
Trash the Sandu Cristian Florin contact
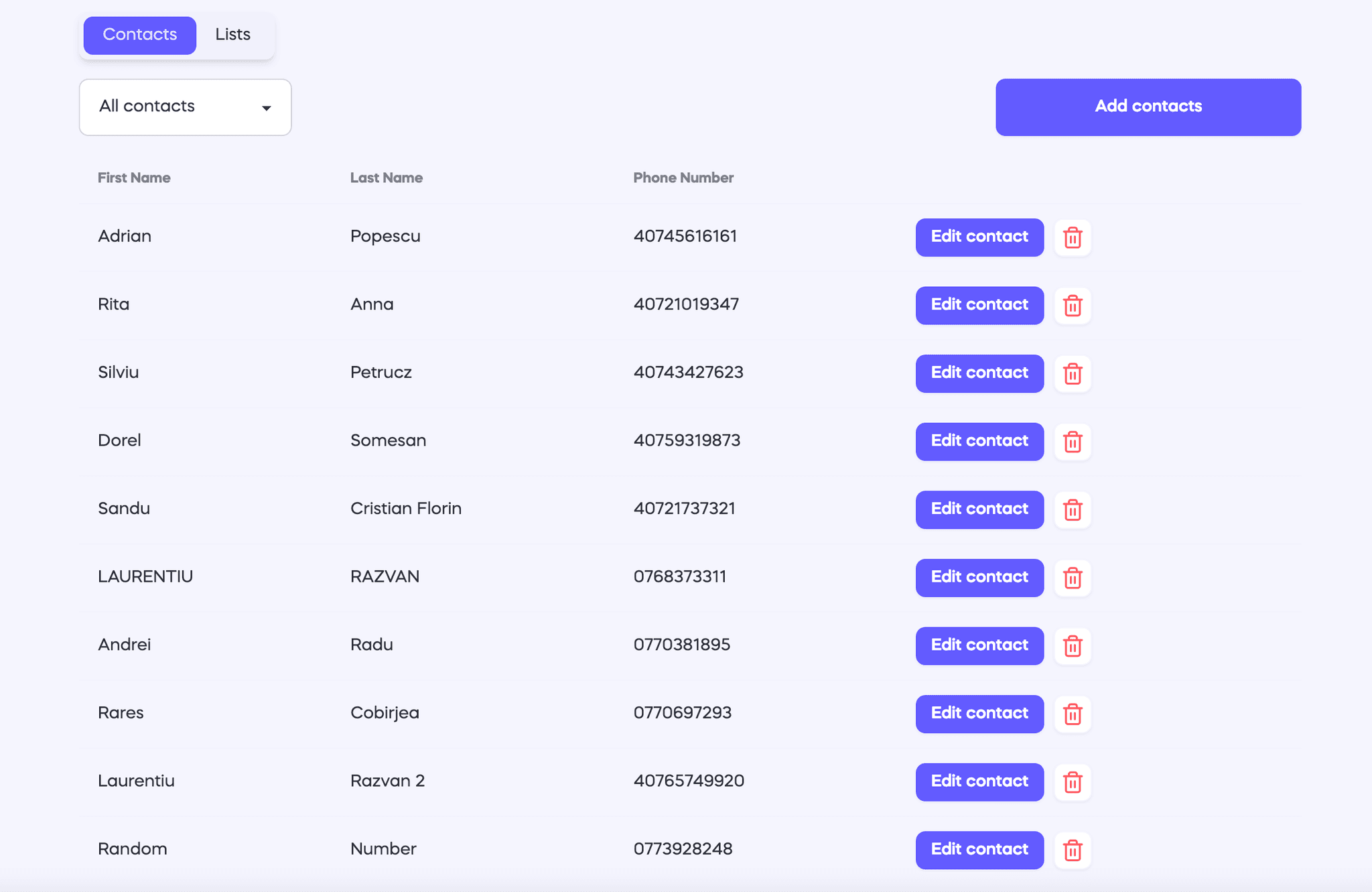pyautogui.click(x=1073, y=510)
